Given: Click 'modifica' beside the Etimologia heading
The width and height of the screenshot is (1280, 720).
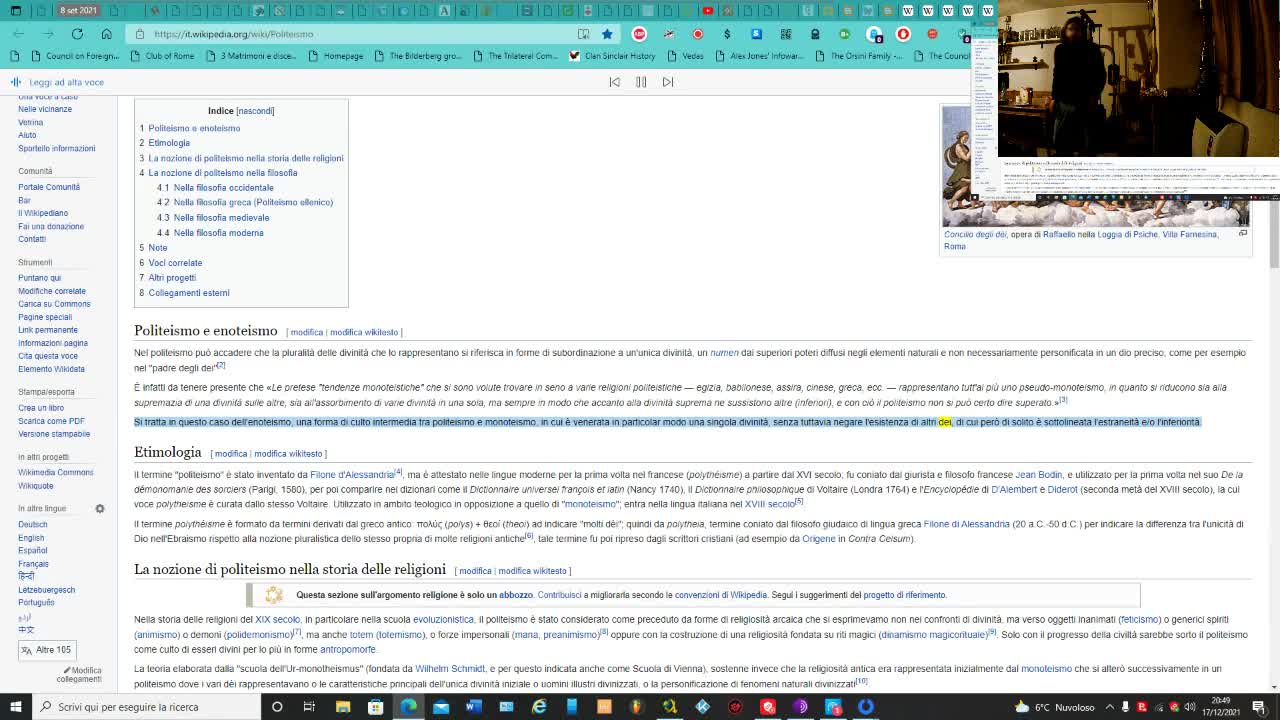Looking at the screenshot, I should 230,454.
